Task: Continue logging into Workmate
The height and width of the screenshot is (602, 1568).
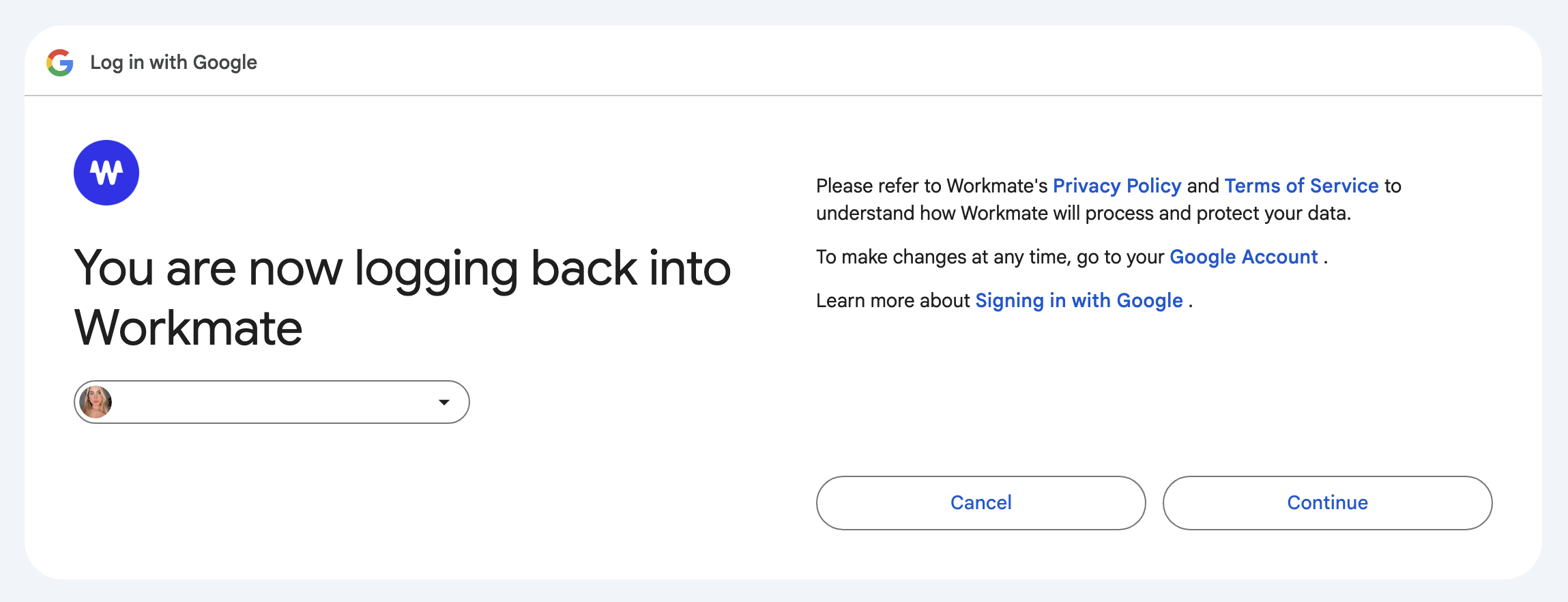Action: pos(1327,503)
